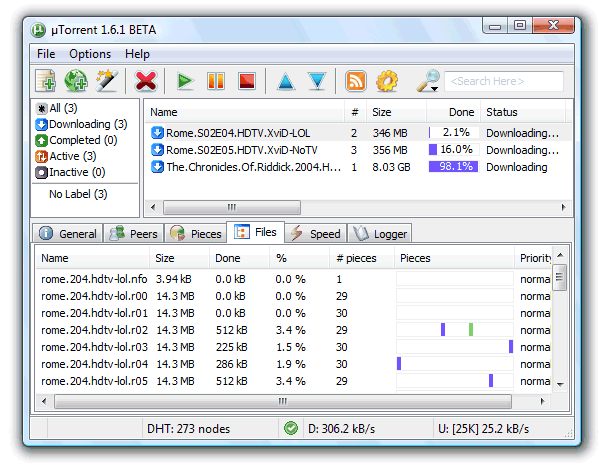Click the Move Up queue arrow icon

click(286, 81)
